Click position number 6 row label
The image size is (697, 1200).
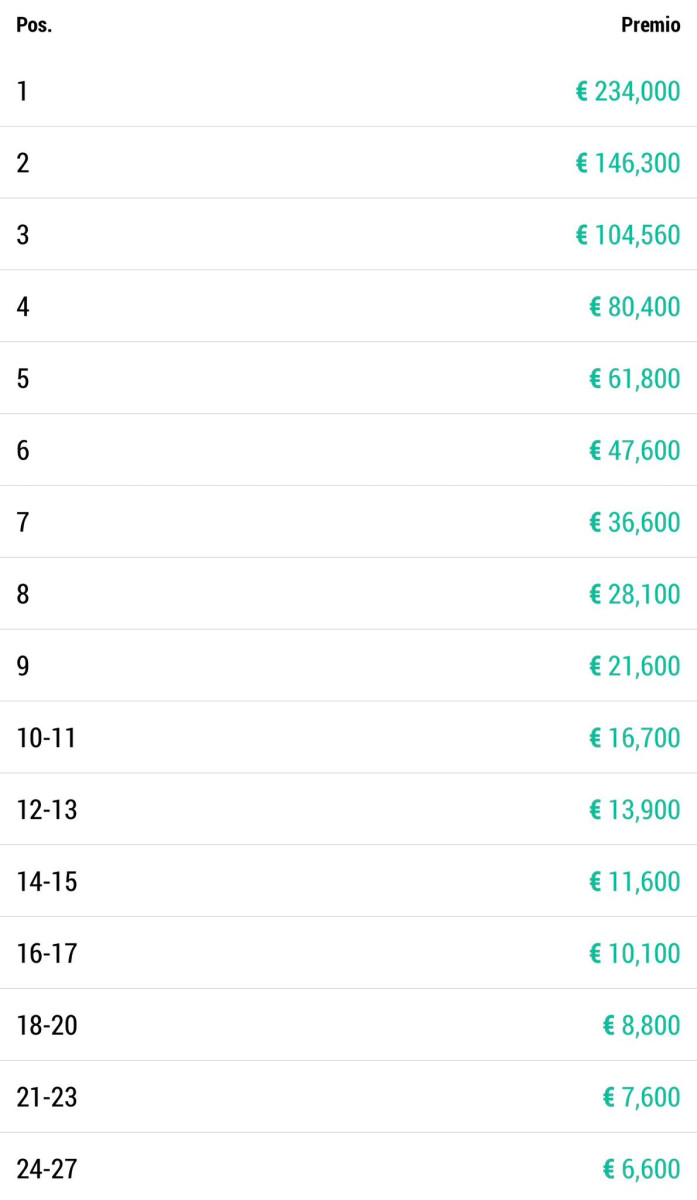(x=23, y=451)
